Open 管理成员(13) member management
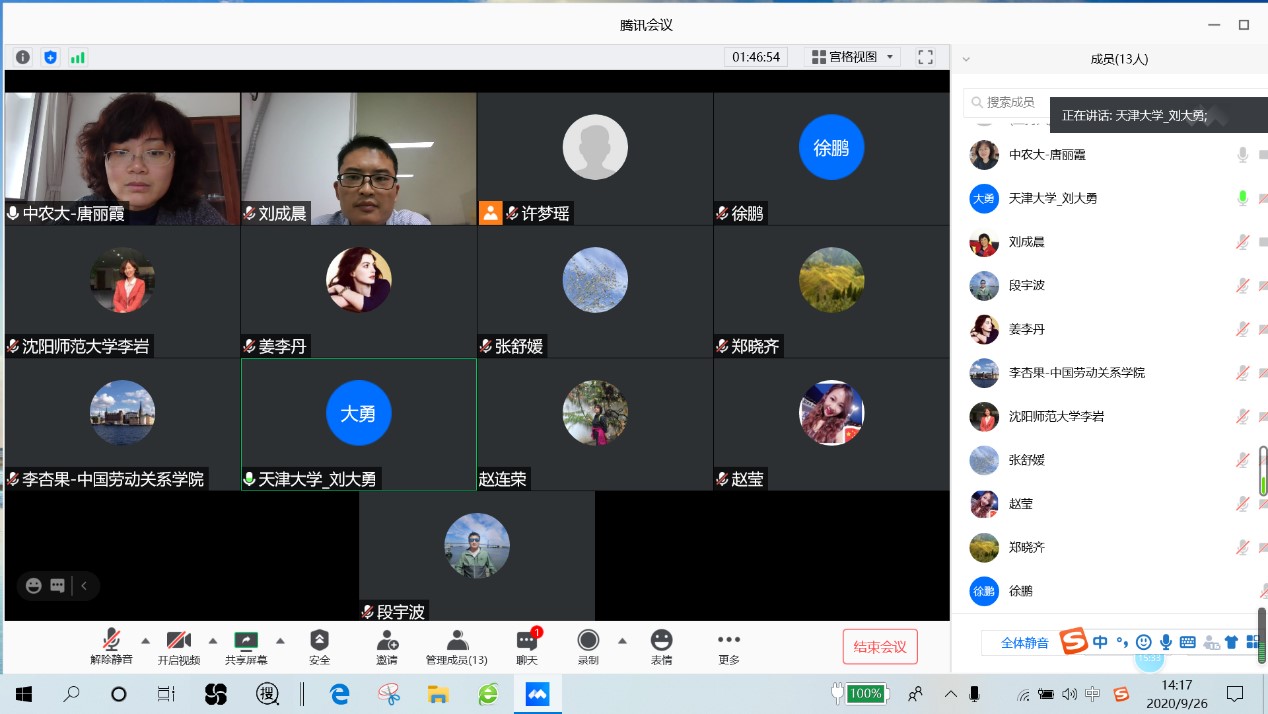This screenshot has width=1268, height=714. click(x=457, y=647)
